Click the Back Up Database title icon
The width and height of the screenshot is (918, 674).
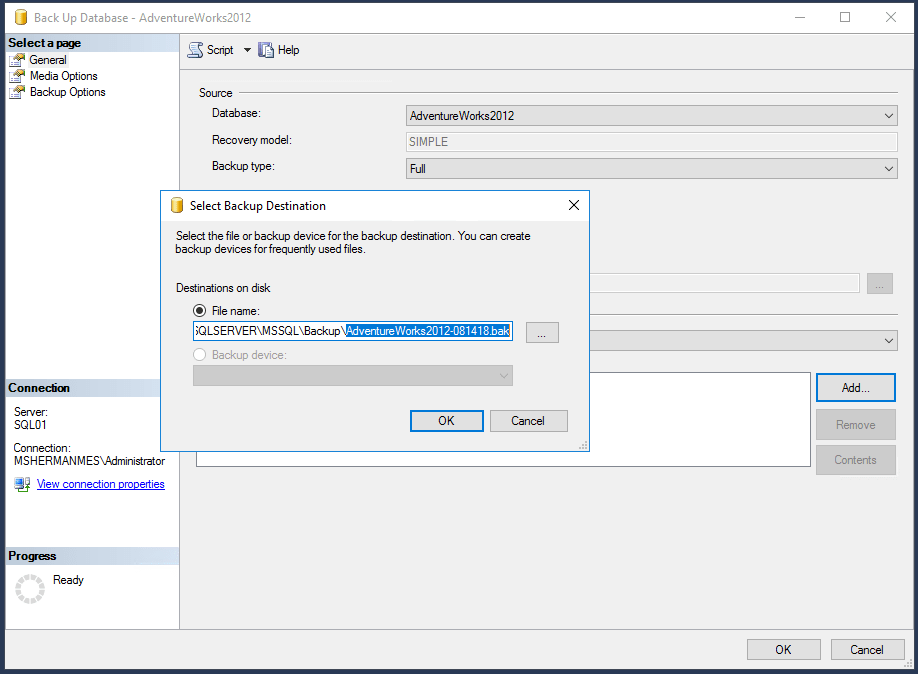[20, 18]
